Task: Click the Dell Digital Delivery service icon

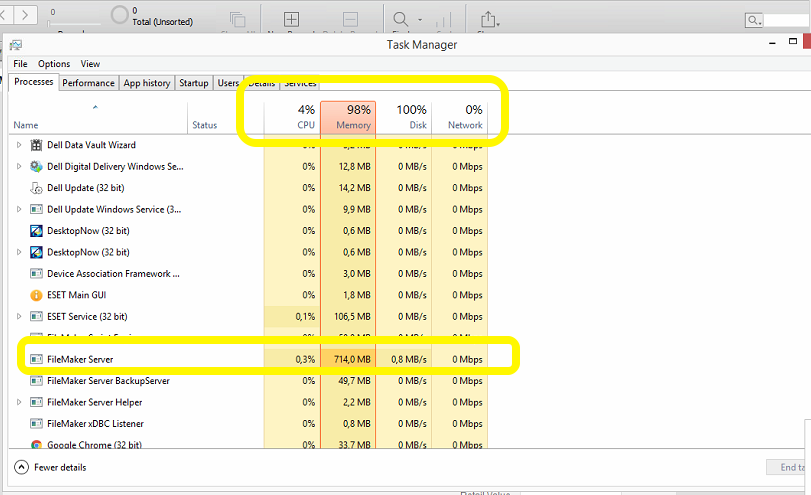Action: point(37,167)
